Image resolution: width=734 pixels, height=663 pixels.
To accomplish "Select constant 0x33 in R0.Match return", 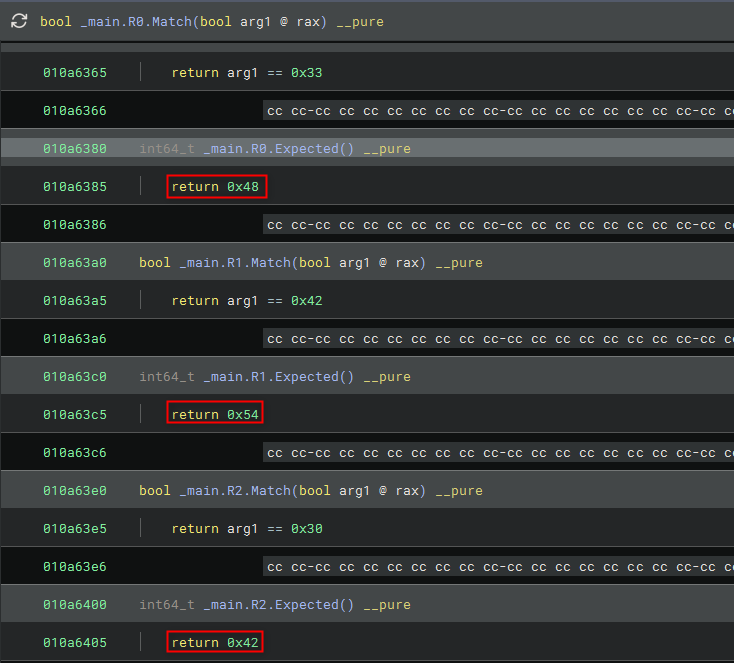I will (306, 73).
